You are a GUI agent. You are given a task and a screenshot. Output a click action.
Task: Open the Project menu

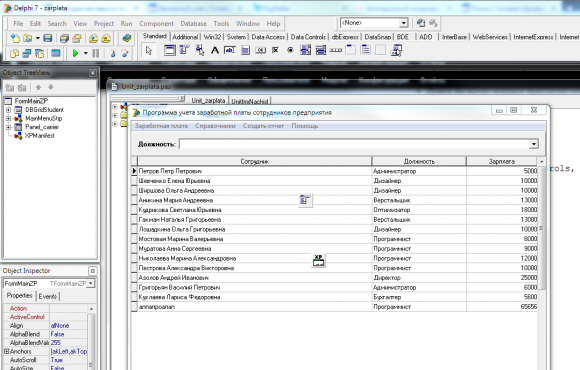pos(104,23)
